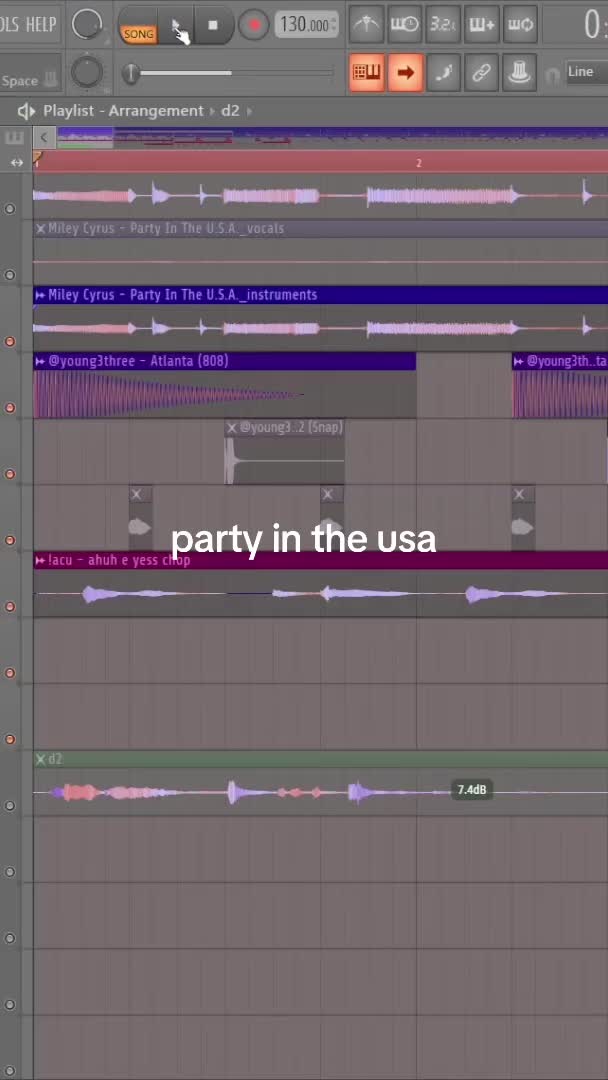This screenshot has width=608, height=1080.
Task: Mute the track with Miley Cyrus instruments clip
Action: coord(10,341)
